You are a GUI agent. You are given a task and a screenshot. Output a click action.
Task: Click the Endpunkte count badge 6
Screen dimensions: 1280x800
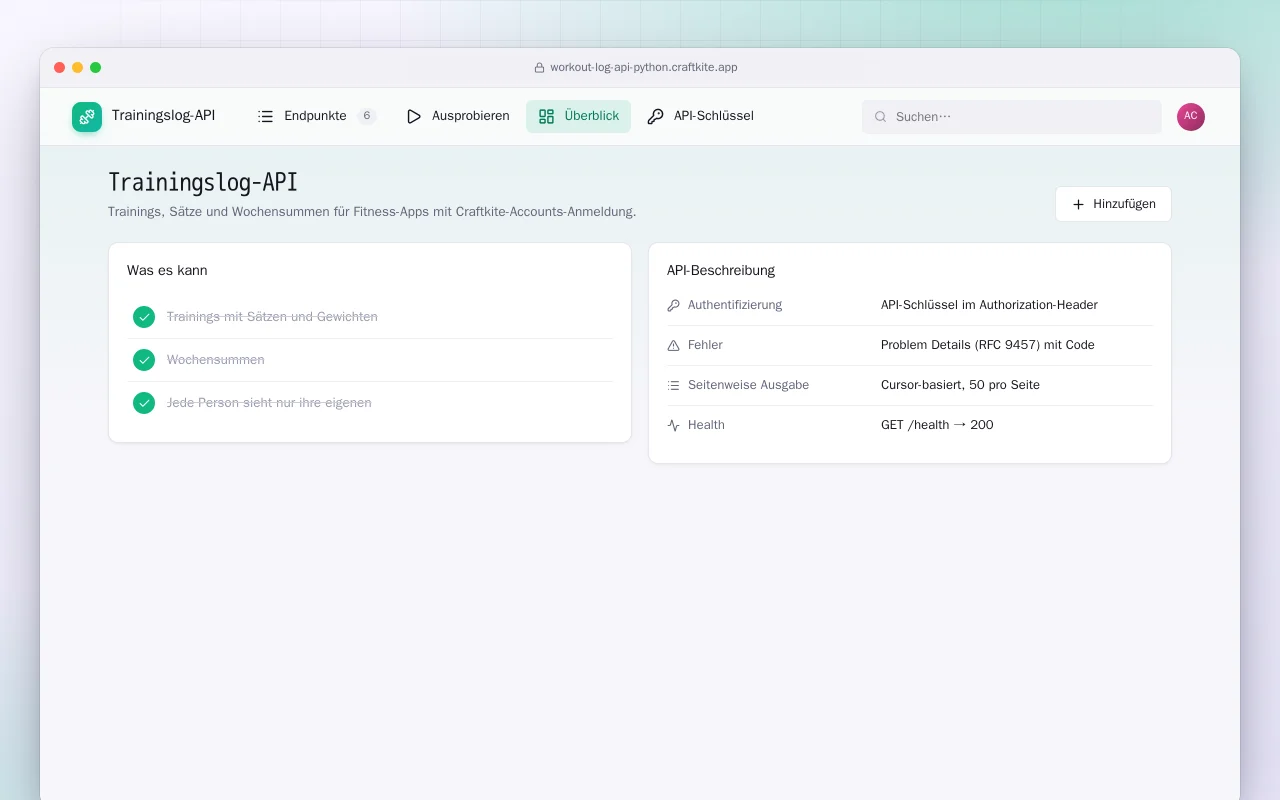[367, 116]
